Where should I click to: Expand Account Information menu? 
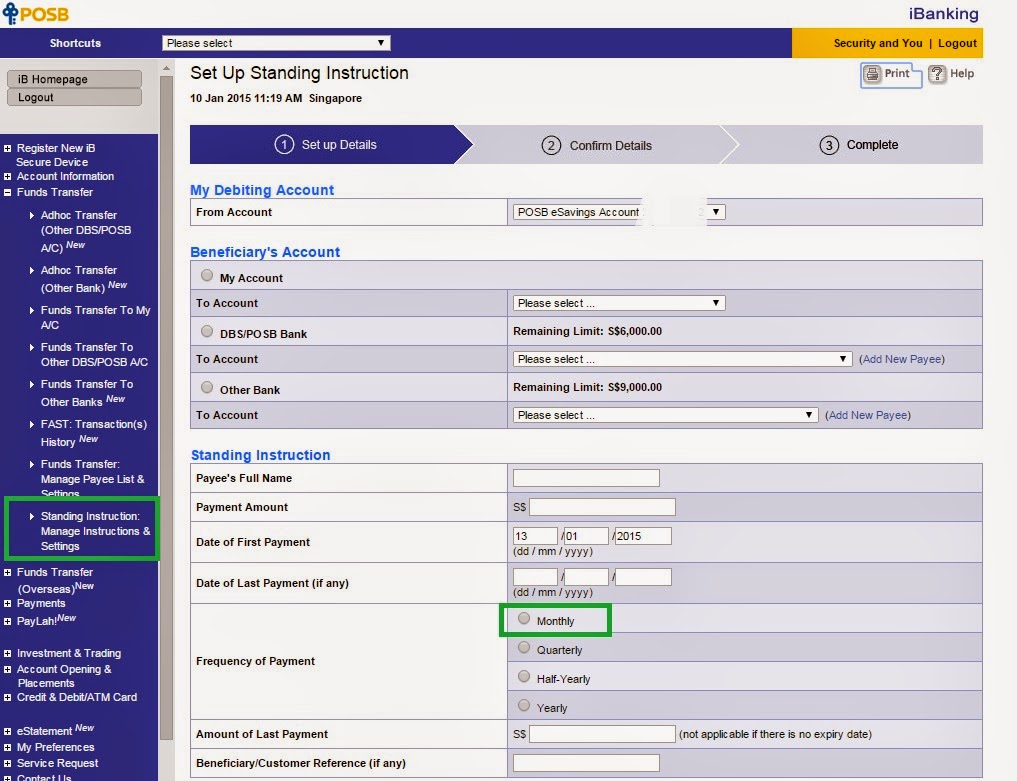point(8,176)
